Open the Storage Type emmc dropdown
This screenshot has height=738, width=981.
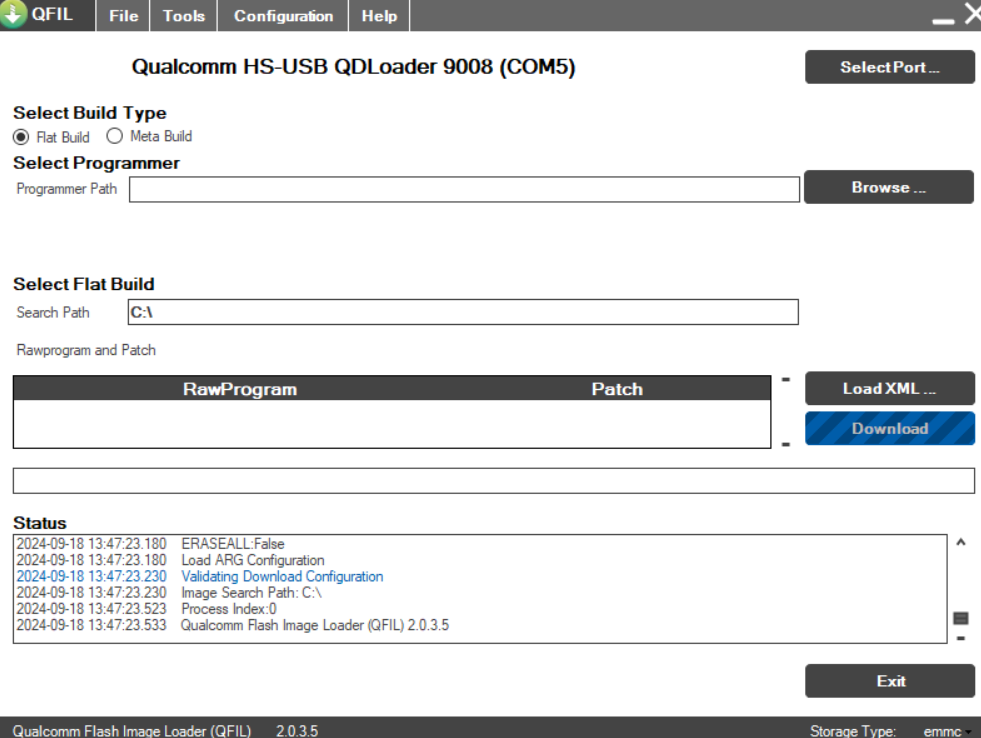coord(947,731)
